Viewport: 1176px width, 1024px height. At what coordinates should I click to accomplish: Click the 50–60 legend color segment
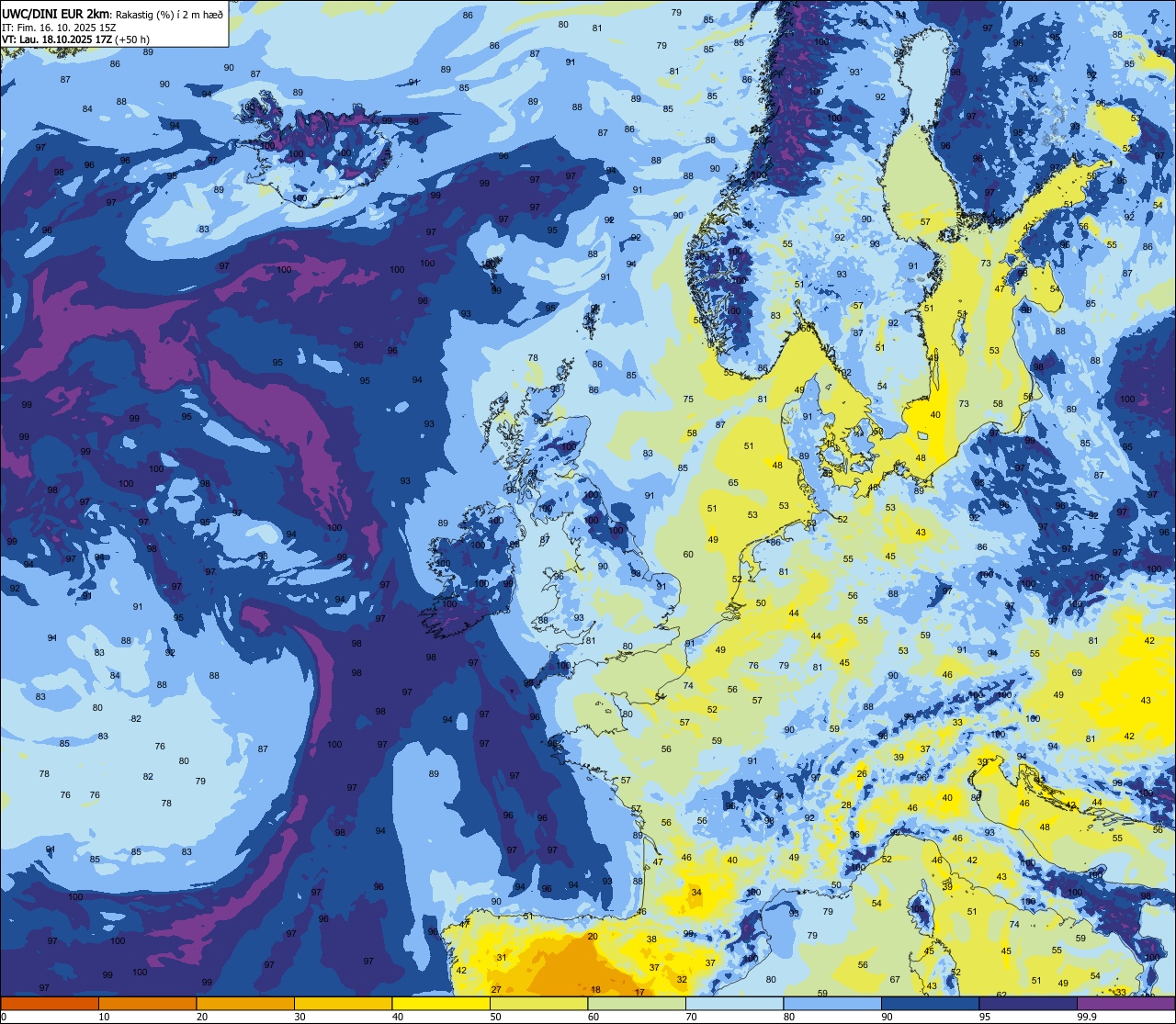(538, 1003)
